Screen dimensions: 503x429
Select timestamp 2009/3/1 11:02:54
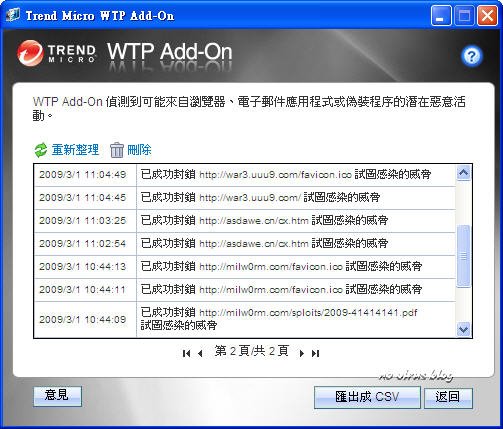pyautogui.click(x=83, y=244)
